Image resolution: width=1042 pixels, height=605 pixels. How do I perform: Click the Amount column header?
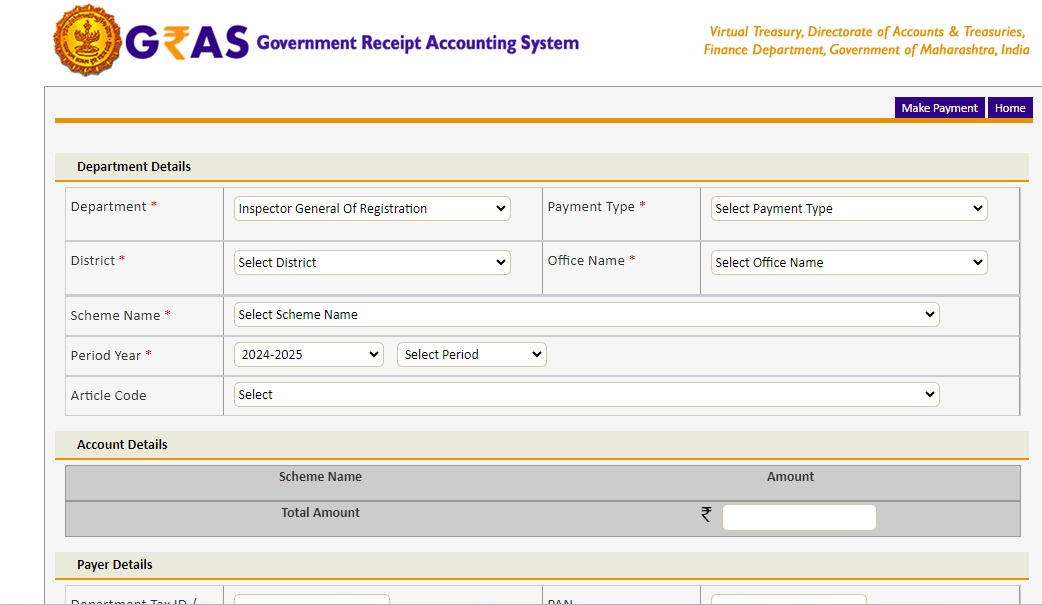(790, 477)
